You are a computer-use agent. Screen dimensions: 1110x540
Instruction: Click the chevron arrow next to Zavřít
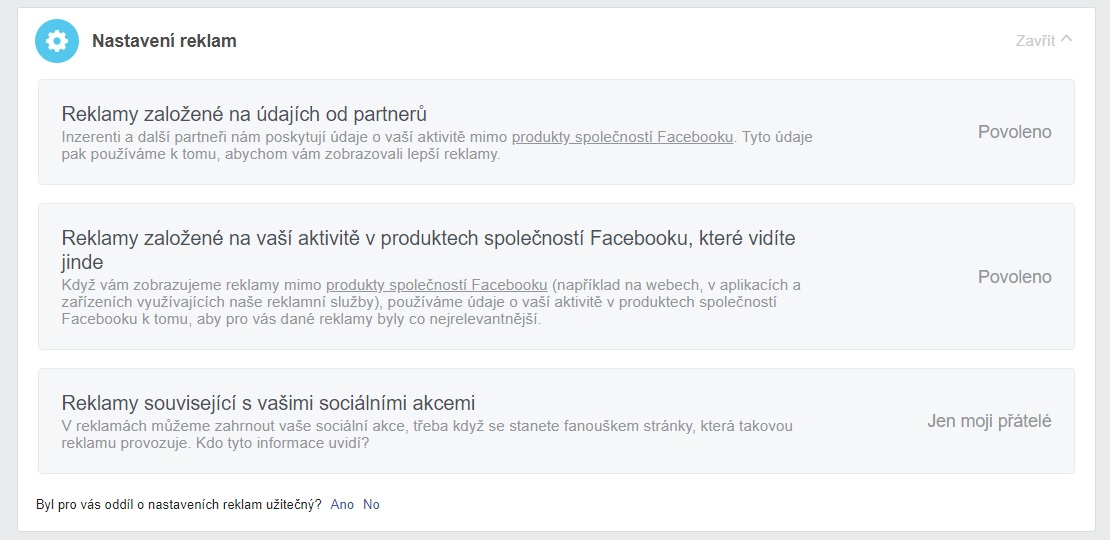[1066, 40]
